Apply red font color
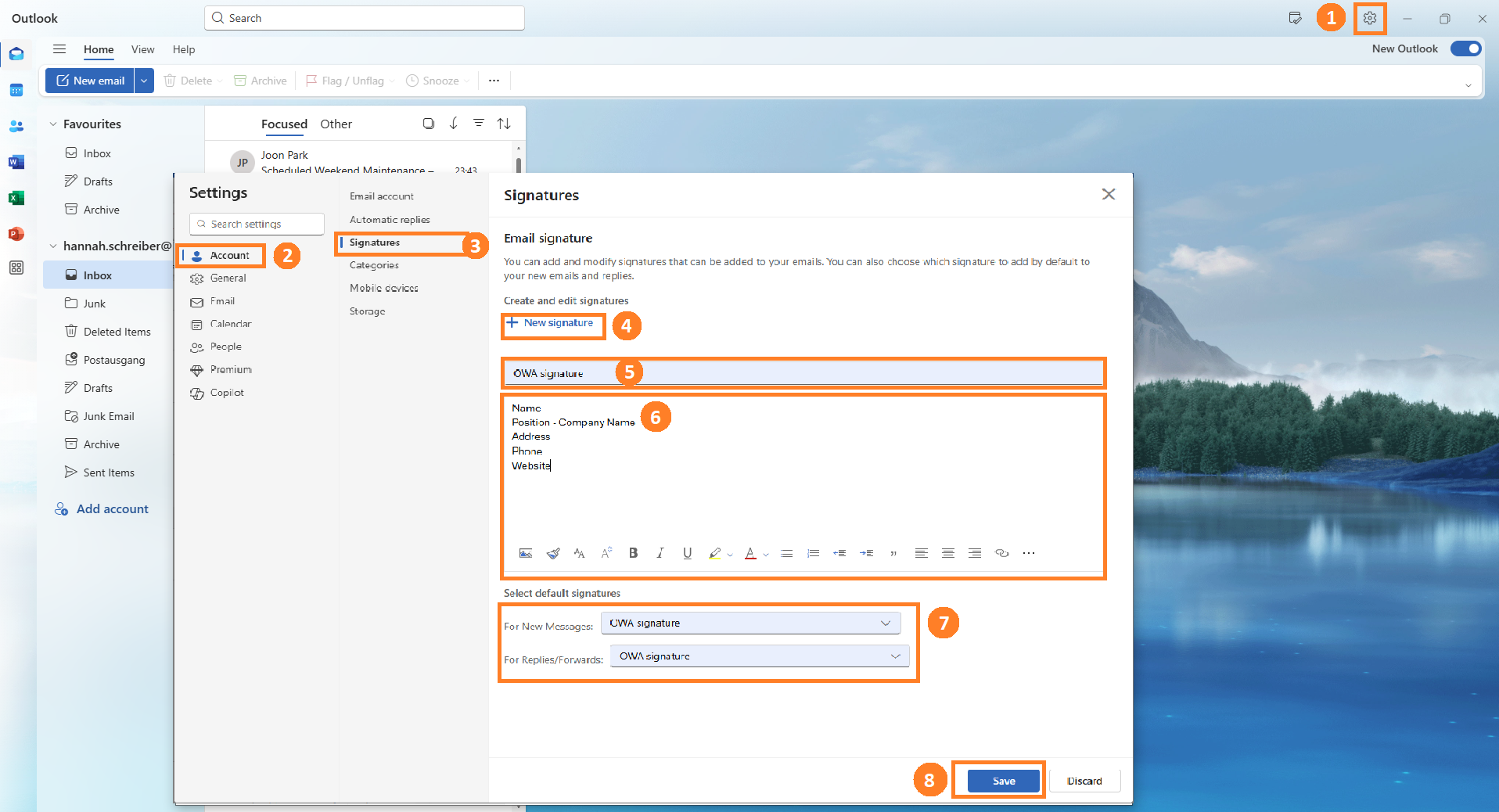This screenshot has height=812, width=1499. (750, 553)
